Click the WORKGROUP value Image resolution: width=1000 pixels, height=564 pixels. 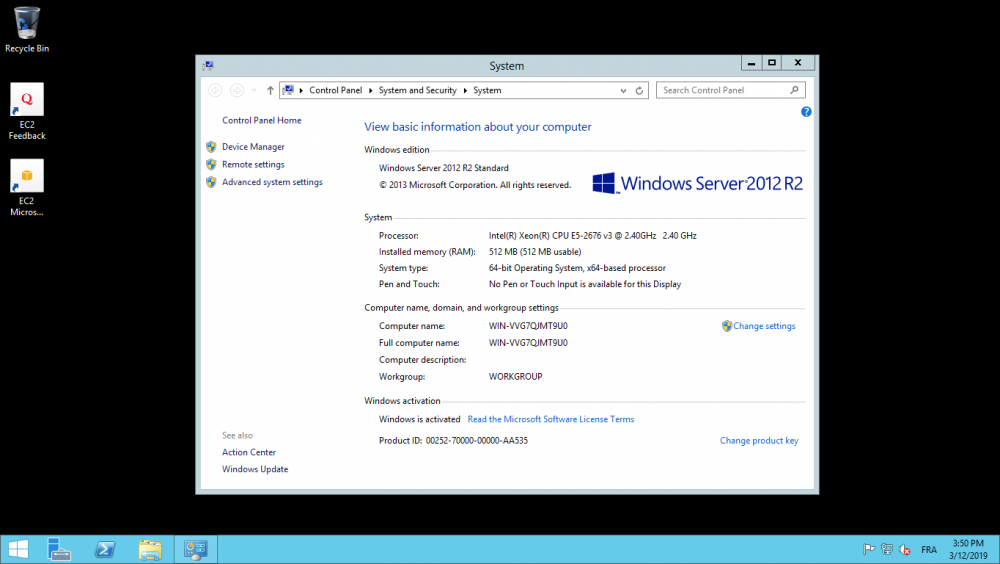coord(515,376)
